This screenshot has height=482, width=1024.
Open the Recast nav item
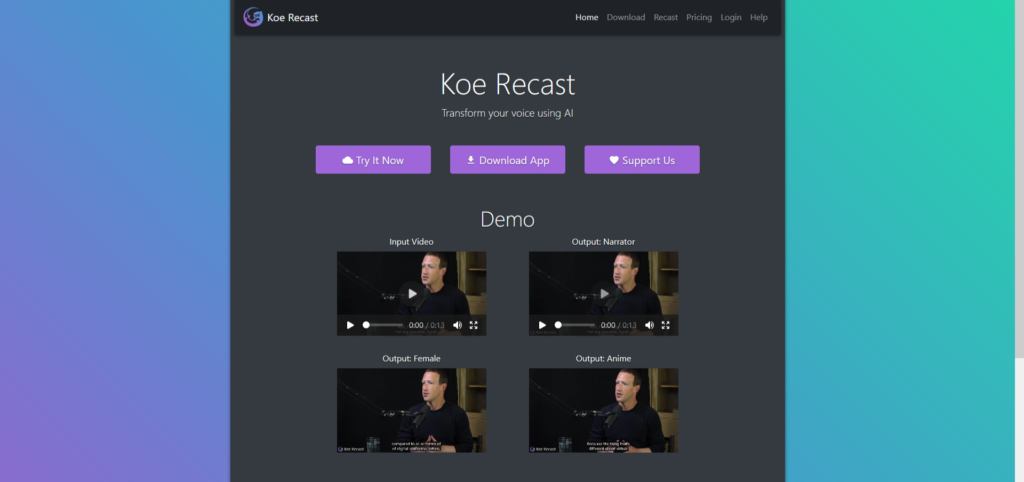[x=665, y=18]
